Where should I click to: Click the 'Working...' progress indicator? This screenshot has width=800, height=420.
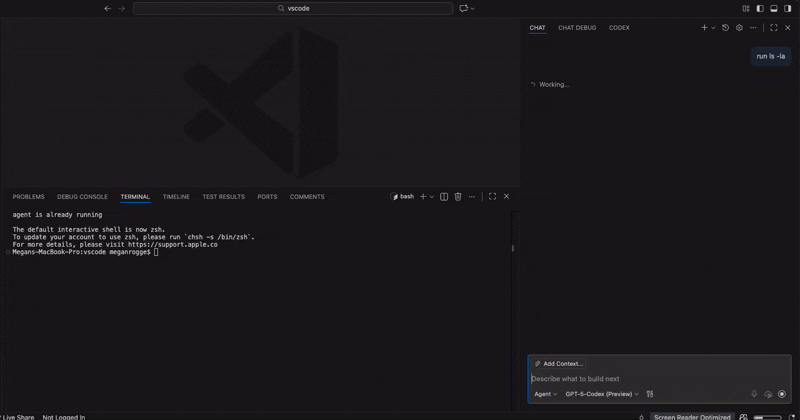(550, 85)
